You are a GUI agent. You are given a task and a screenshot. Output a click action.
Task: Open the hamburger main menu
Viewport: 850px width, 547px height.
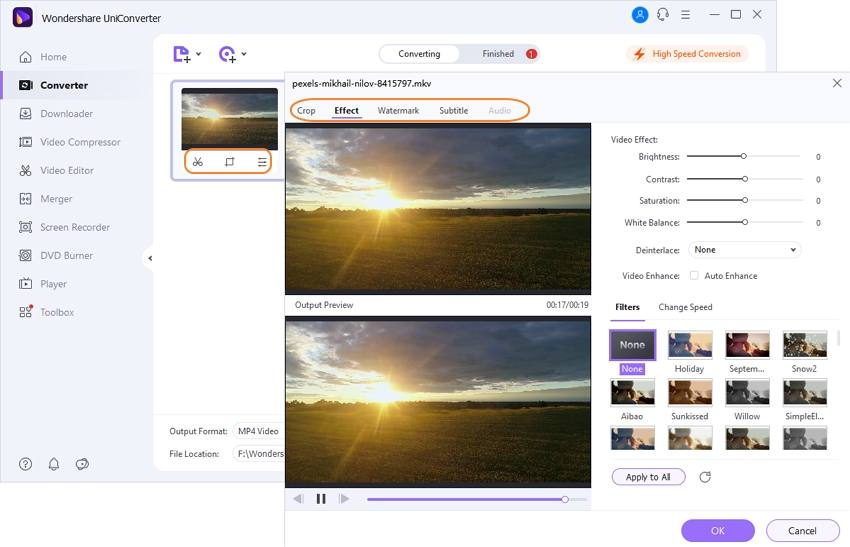coord(686,15)
